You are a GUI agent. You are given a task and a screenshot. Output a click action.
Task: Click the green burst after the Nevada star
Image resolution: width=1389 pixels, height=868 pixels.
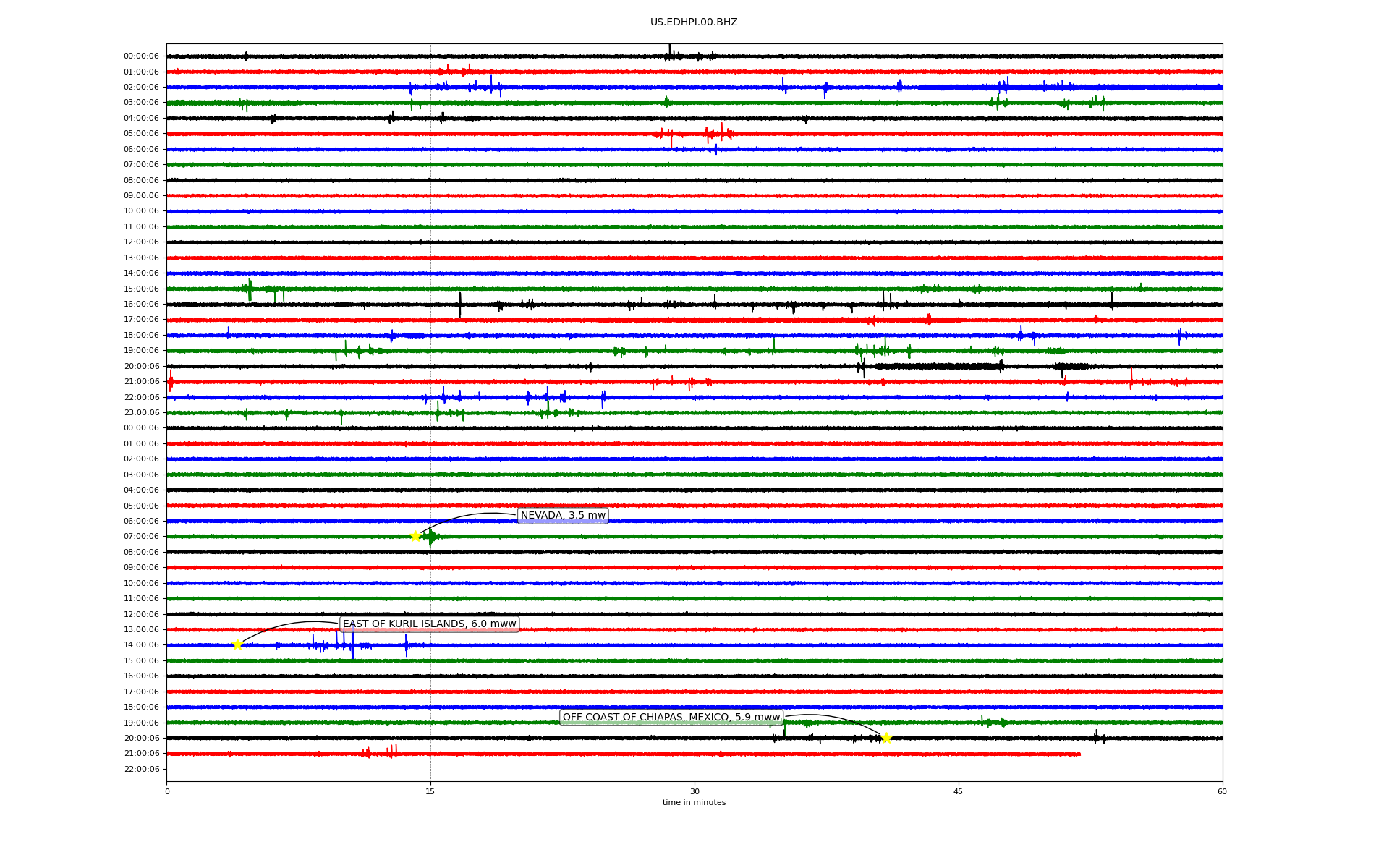[431, 537]
